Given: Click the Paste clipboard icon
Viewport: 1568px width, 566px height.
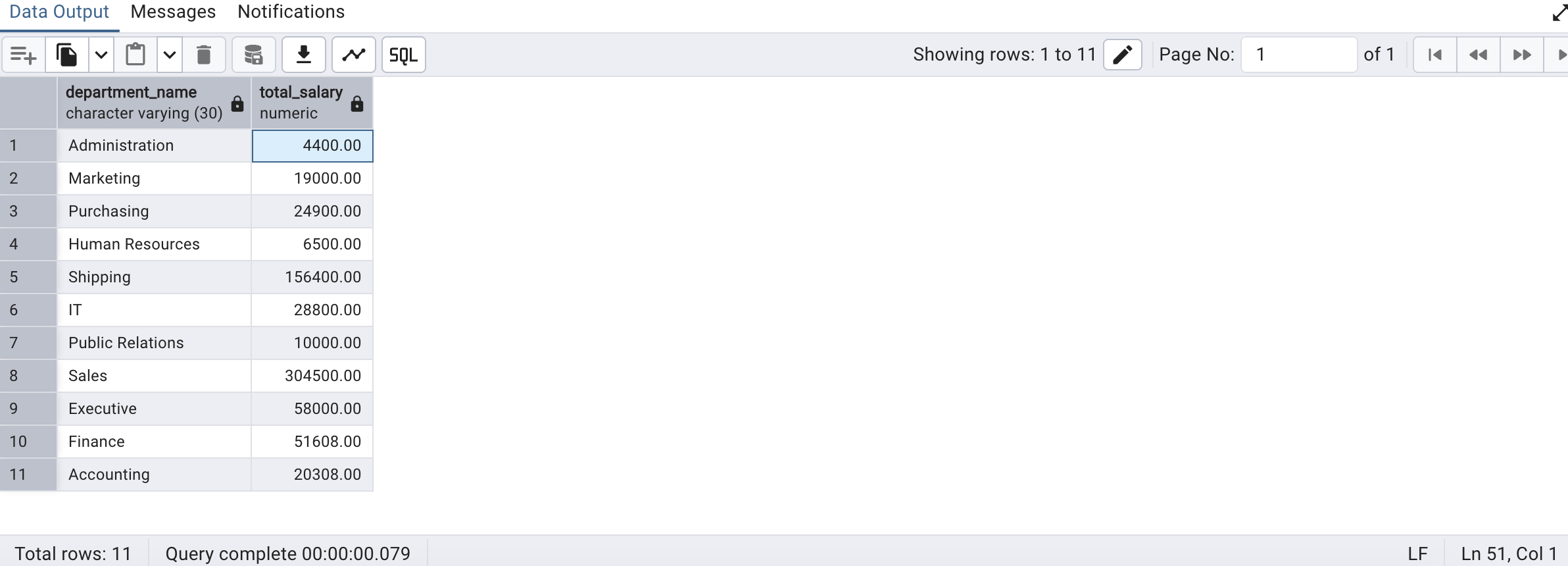Looking at the screenshot, I should (135, 55).
